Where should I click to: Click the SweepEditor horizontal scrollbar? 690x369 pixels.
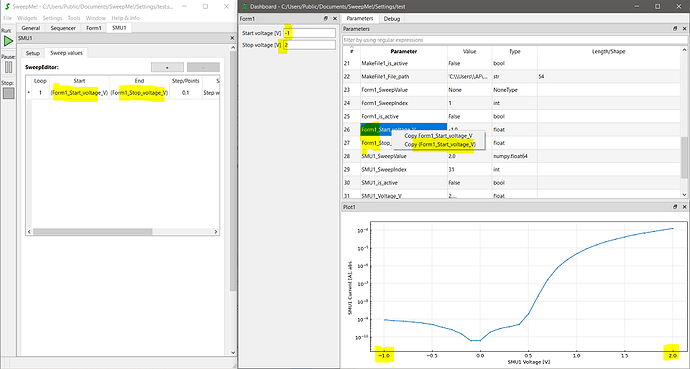point(123,231)
